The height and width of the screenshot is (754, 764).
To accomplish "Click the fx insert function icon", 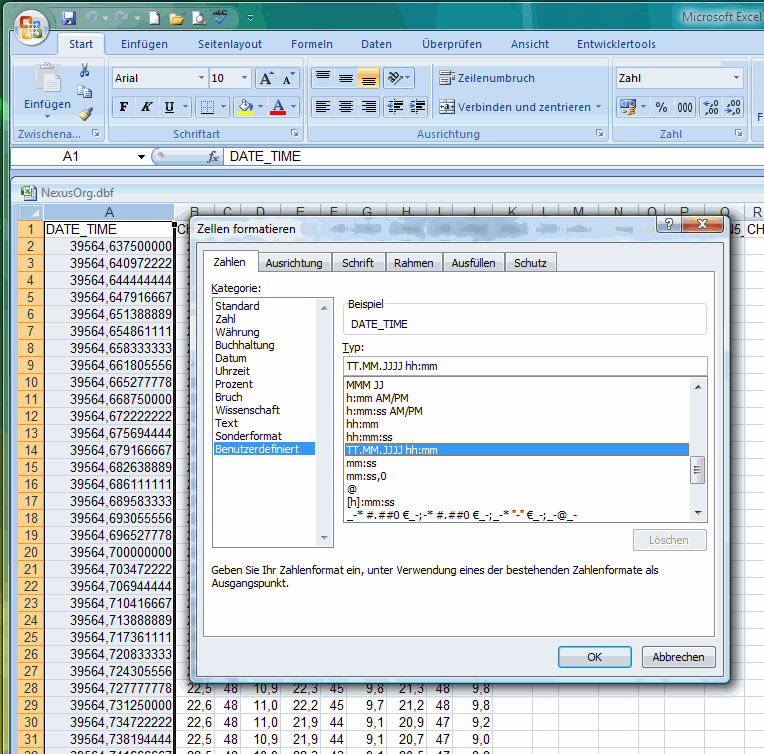I will pos(213,157).
